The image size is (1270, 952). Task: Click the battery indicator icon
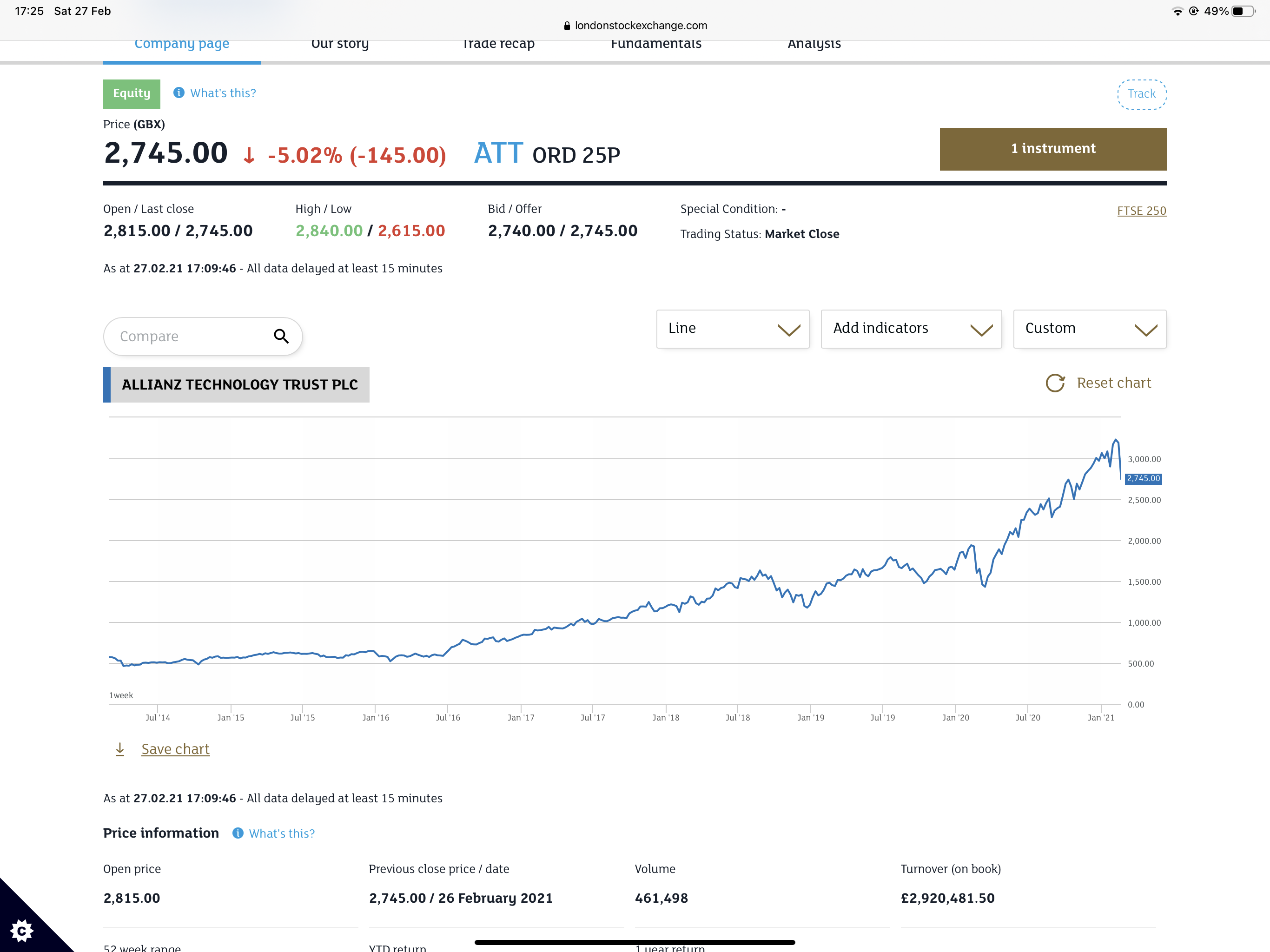[1244, 11]
